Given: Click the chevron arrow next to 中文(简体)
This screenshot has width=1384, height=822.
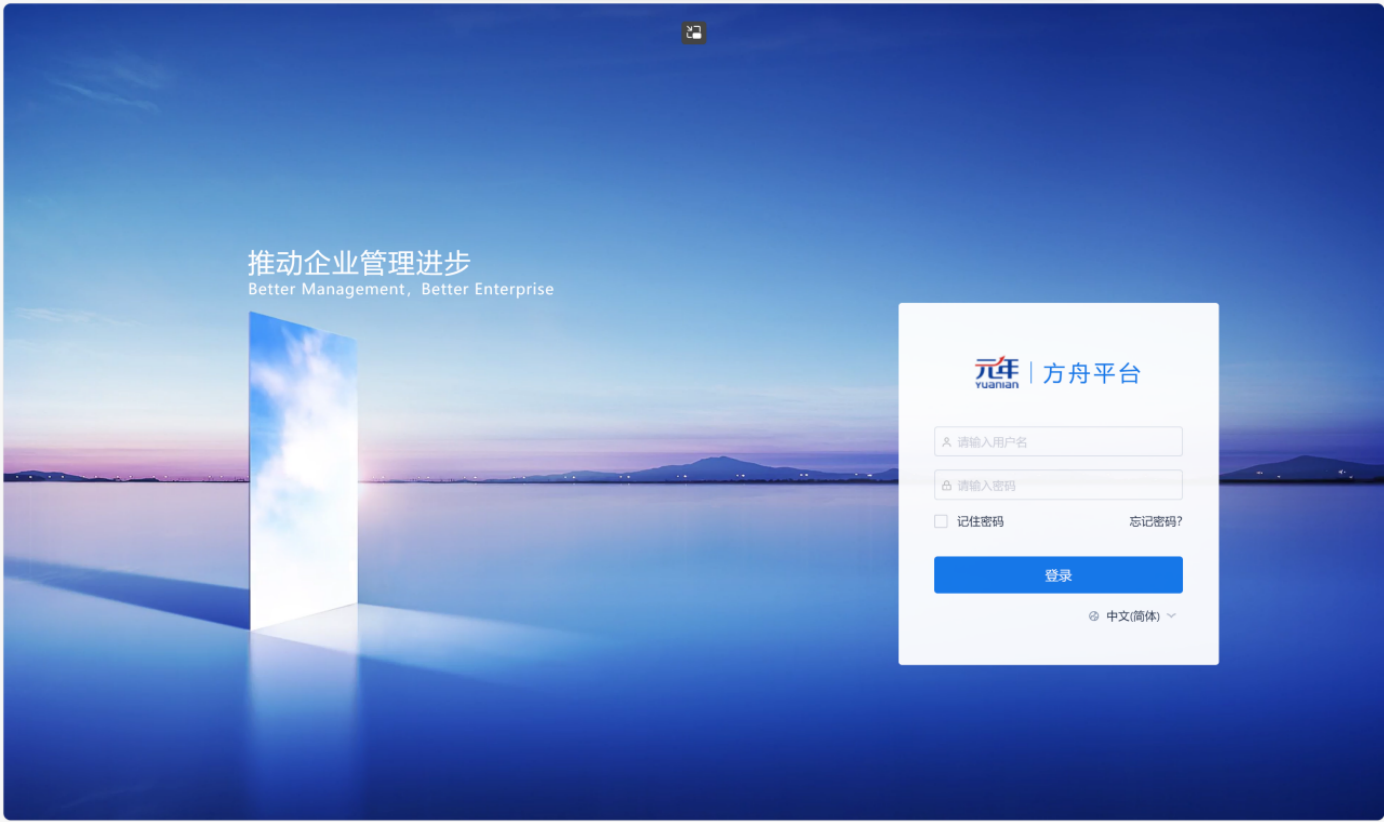Looking at the screenshot, I should point(1171,616).
